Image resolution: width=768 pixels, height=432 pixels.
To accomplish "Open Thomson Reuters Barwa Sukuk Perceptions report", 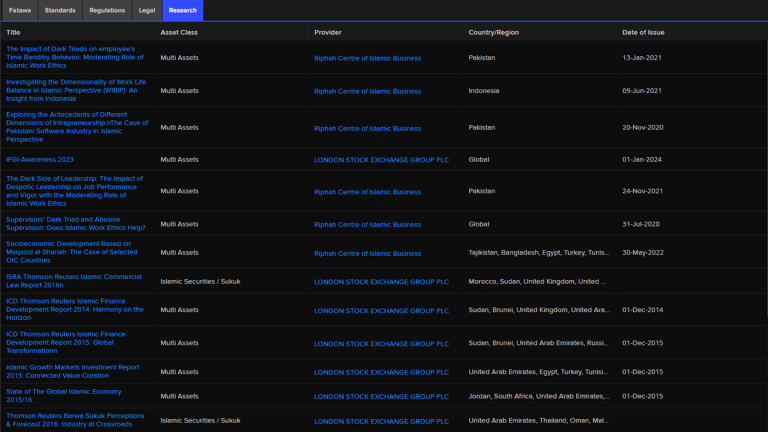I will (x=75, y=420).
